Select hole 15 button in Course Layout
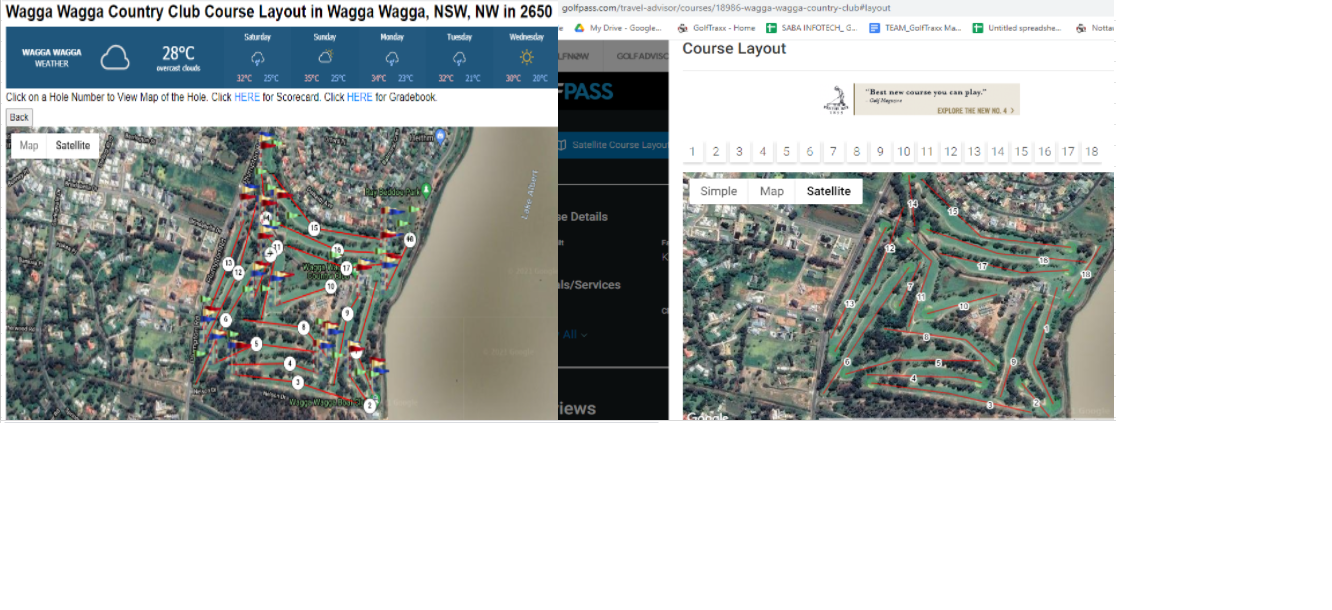Screen dimensions: 1332x610 click(x=1021, y=152)
